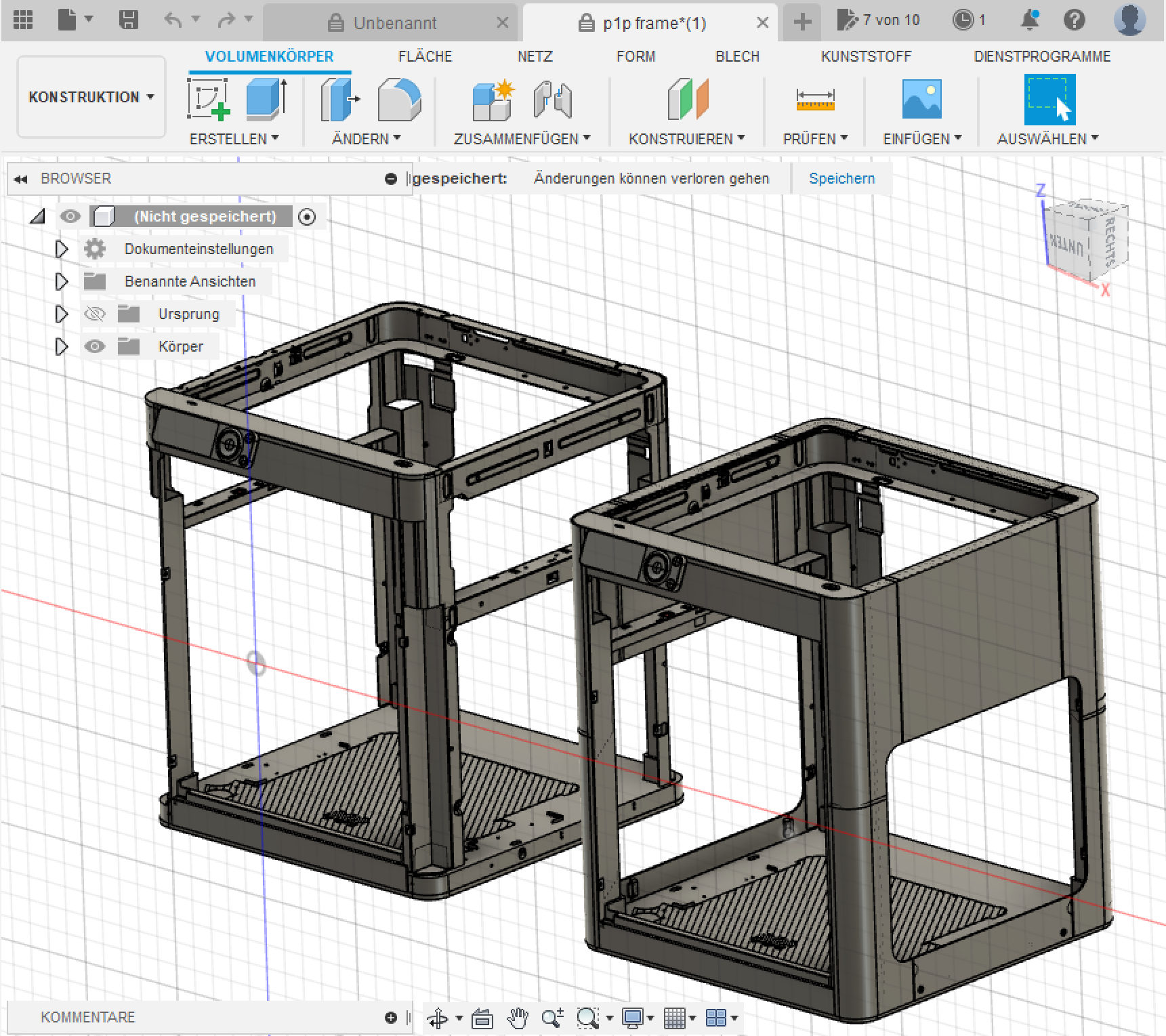1166x1036 pixels.
Task: Open the Help question mark menu
Action: click(1074, 20)
